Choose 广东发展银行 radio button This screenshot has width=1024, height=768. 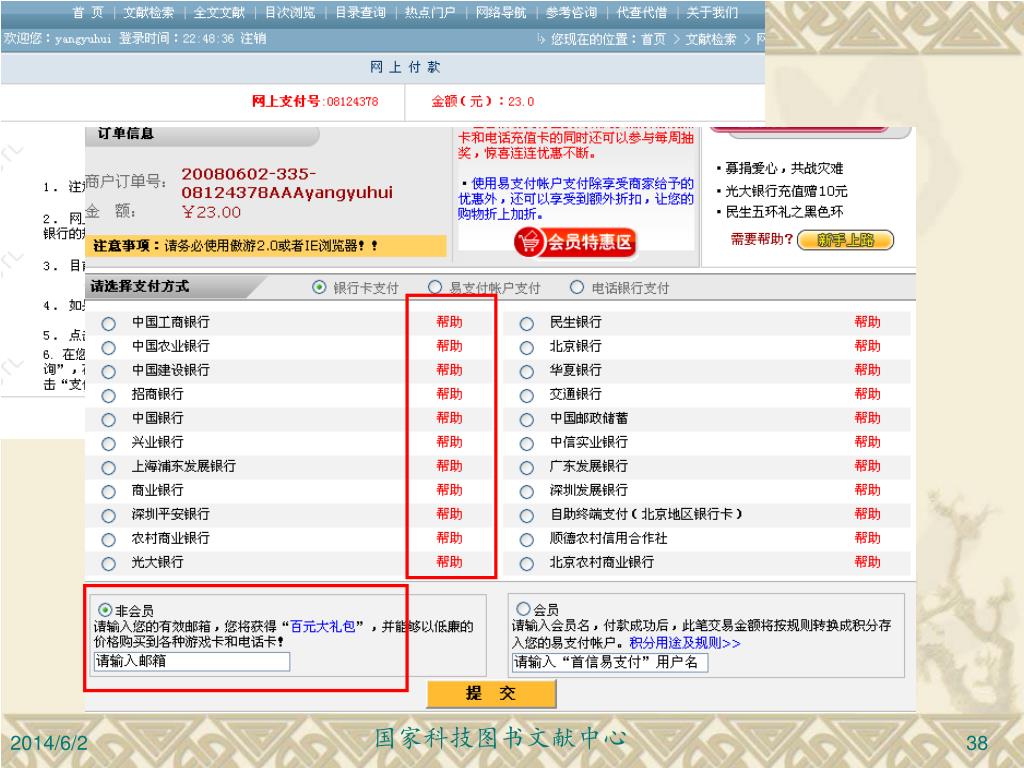[526, 468]
